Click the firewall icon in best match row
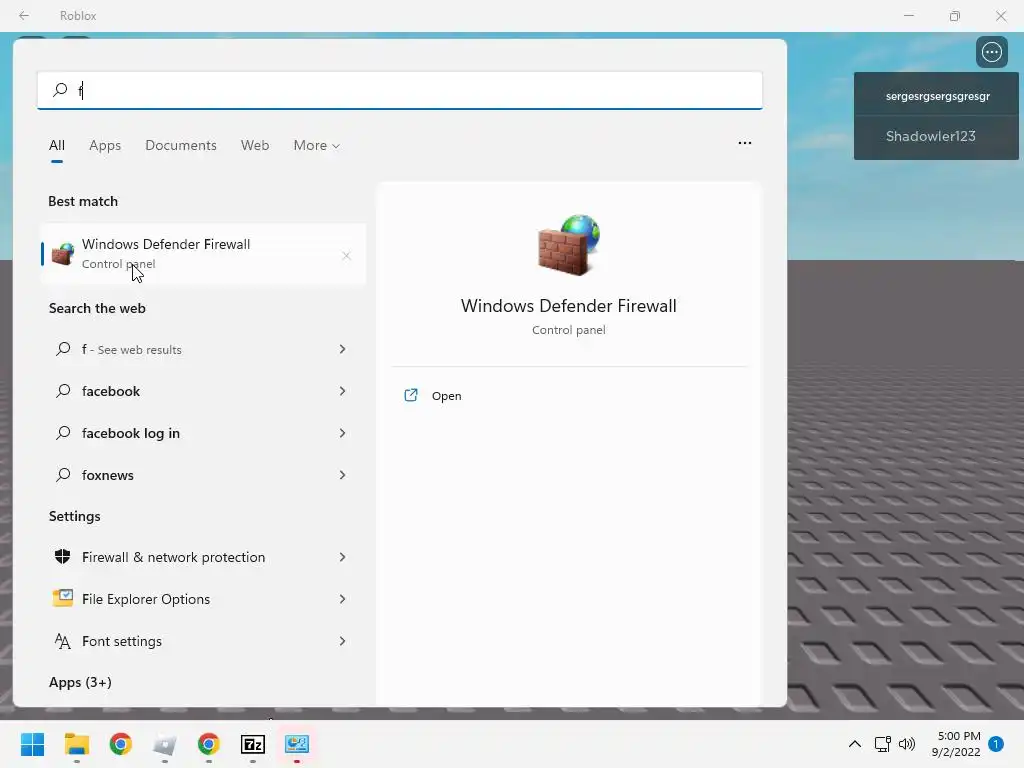The width and height of the screenshot is (1024, 768). (x=63, y=254)
